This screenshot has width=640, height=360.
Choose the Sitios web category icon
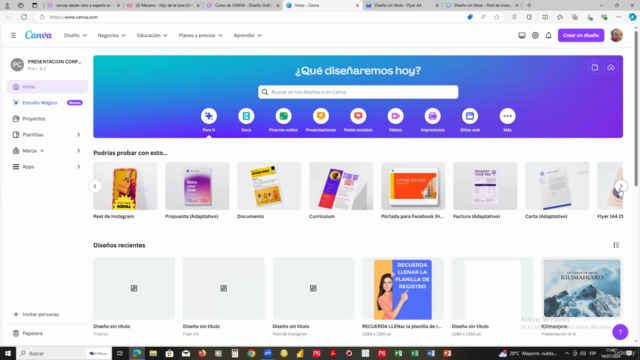(x=470, y=116)
